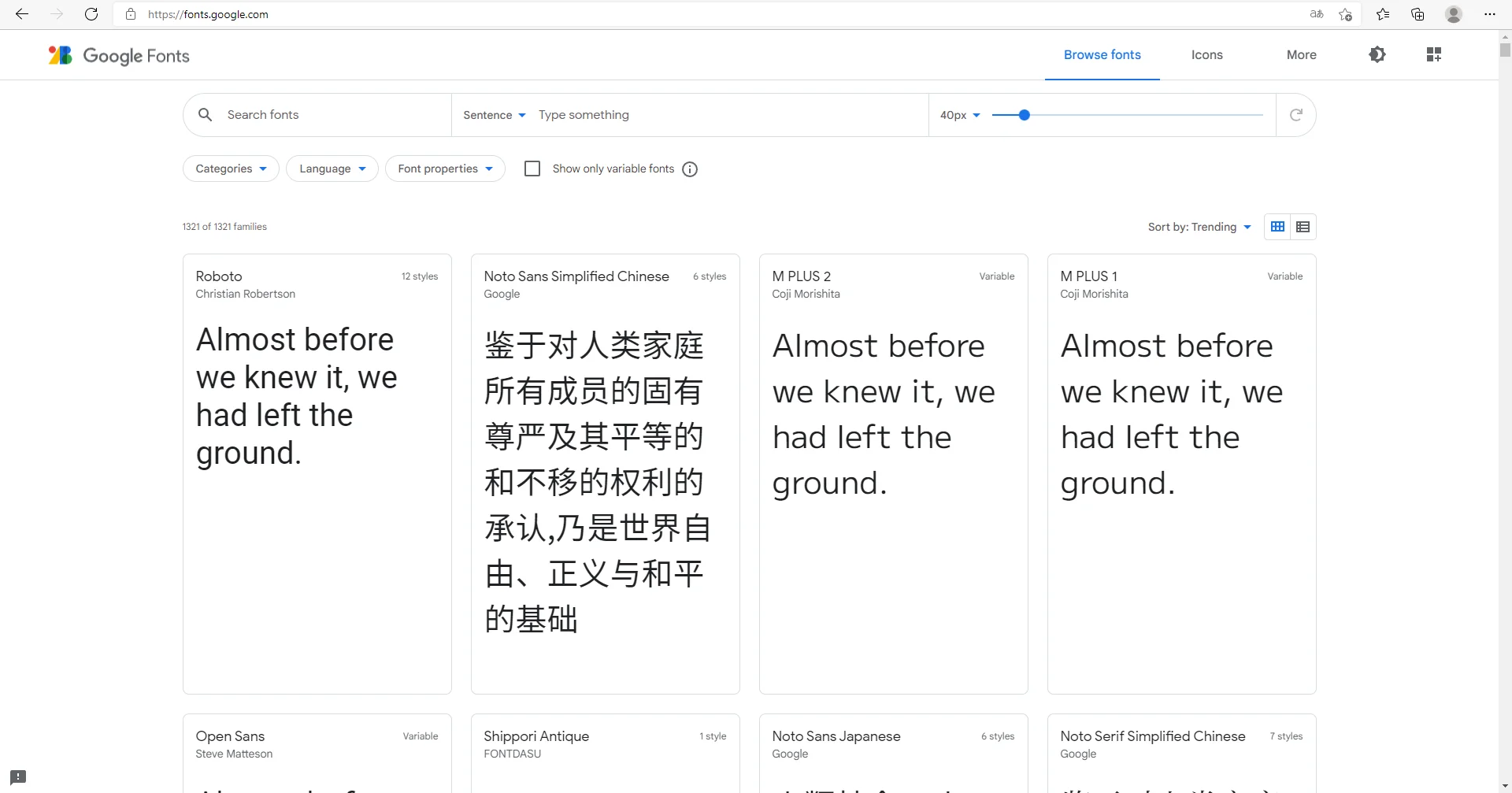Switch to list view icon
Screen dimensions: 1512x793
(1303, 227)
